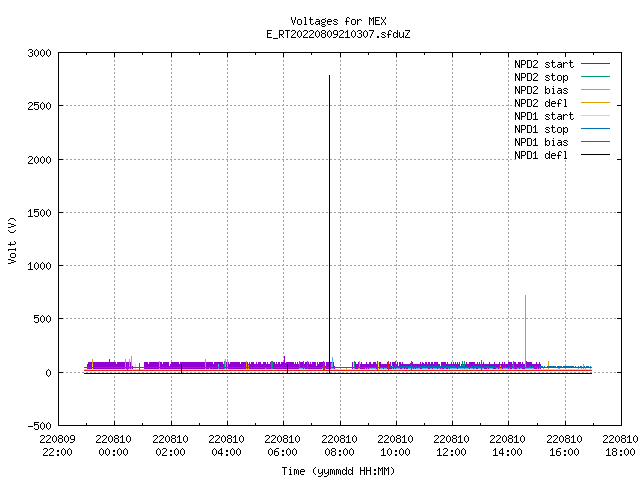640x480 pixels.
Task: Click the NPD2 bias legend label
Action: point(541,90)
